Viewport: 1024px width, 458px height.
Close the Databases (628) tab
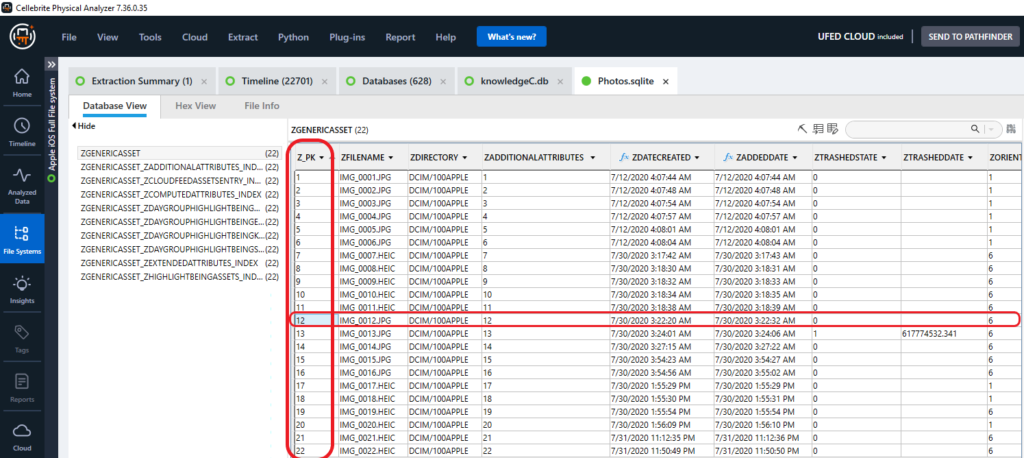pos(443,82)
